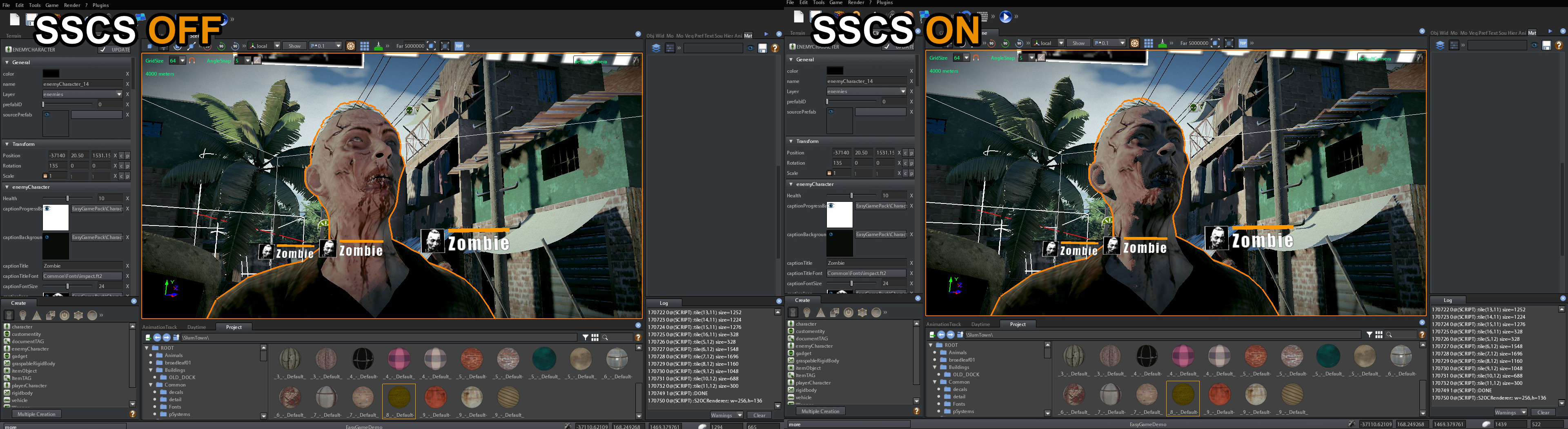Select the yellow _8_-_Default- material in SSCS OFF Project
This screenshot has height=429, width=1568.
(399, 401)
